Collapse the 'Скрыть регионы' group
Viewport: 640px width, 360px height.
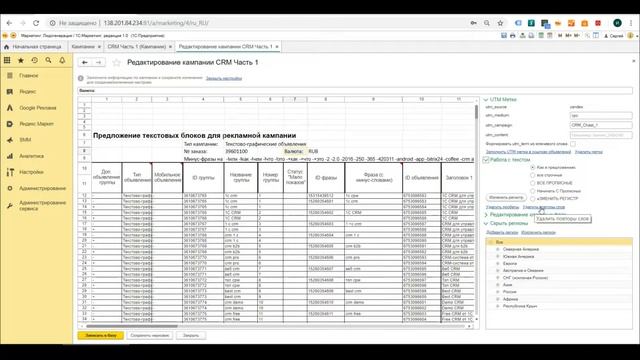tap(486, 224)
